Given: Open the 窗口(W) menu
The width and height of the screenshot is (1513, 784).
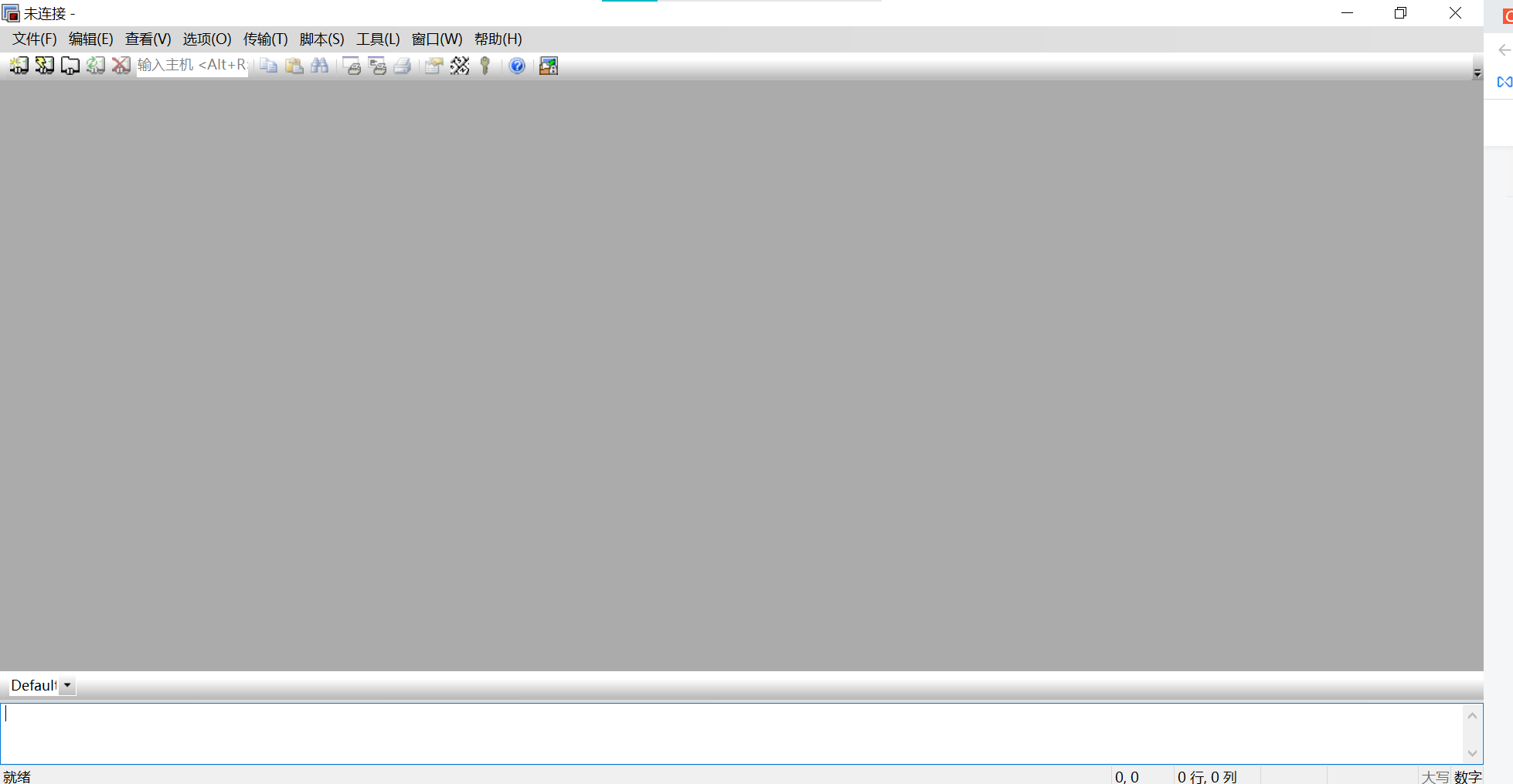Looking at the screenshot, I should tap(437, 39).
